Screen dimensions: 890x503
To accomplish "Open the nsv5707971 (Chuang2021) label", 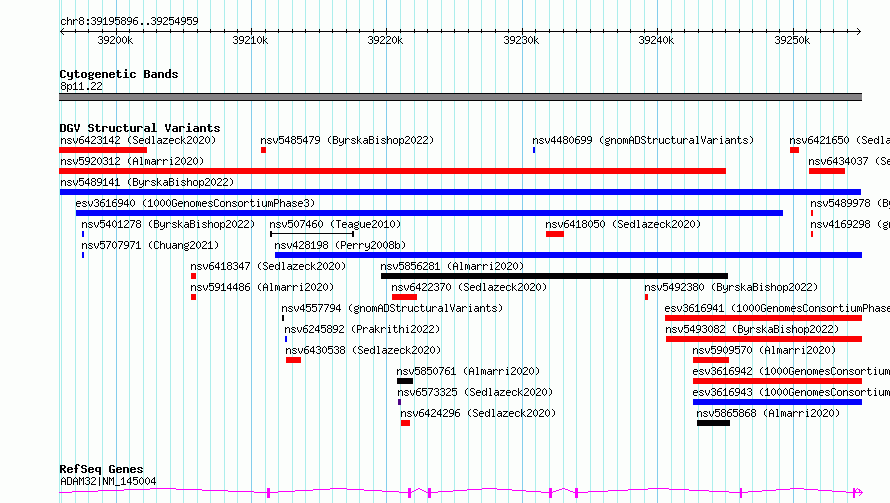I will (x=150, y=245).
